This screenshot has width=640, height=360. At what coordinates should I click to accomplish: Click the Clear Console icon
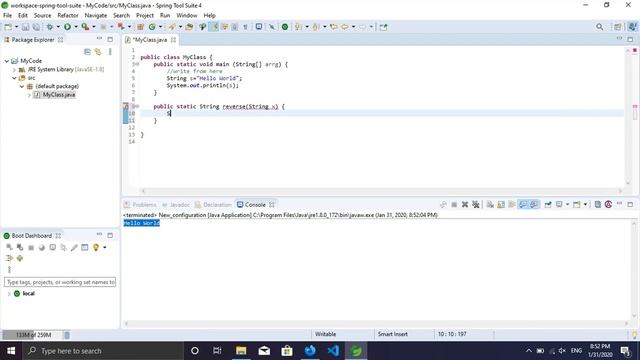point(490,204)
